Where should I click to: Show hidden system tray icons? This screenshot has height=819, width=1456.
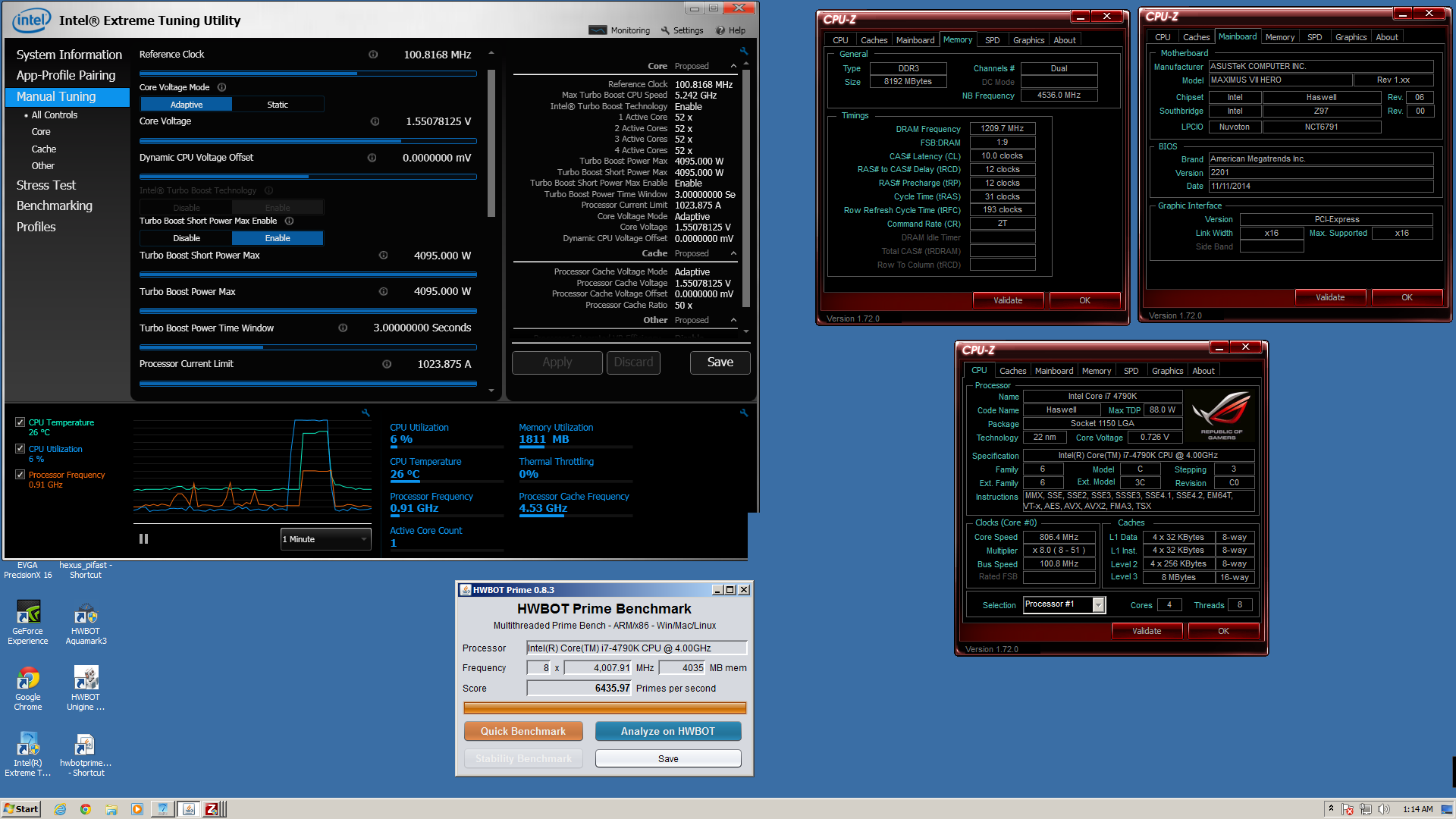(x=1331, y=809)
